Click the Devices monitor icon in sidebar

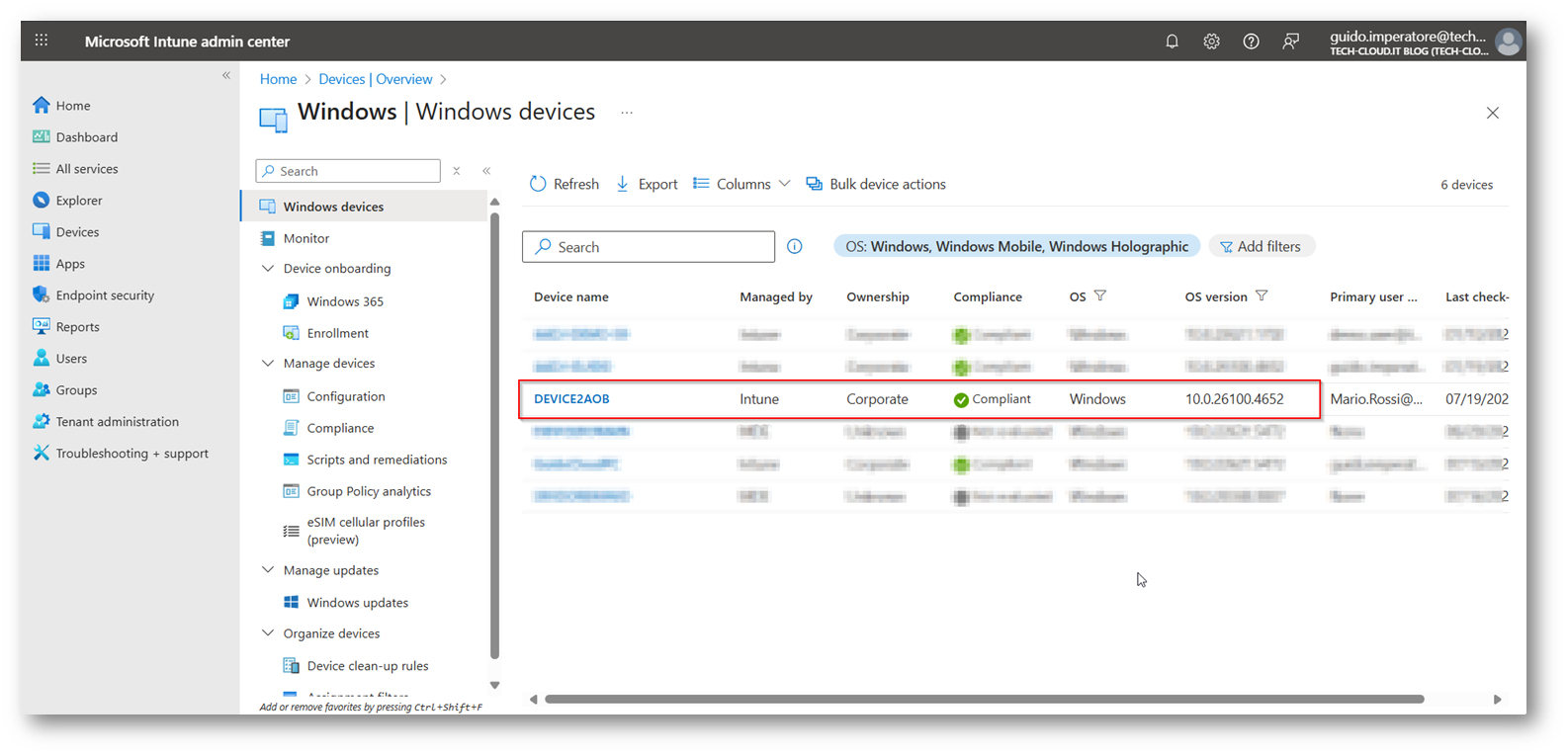click(41, 231)
